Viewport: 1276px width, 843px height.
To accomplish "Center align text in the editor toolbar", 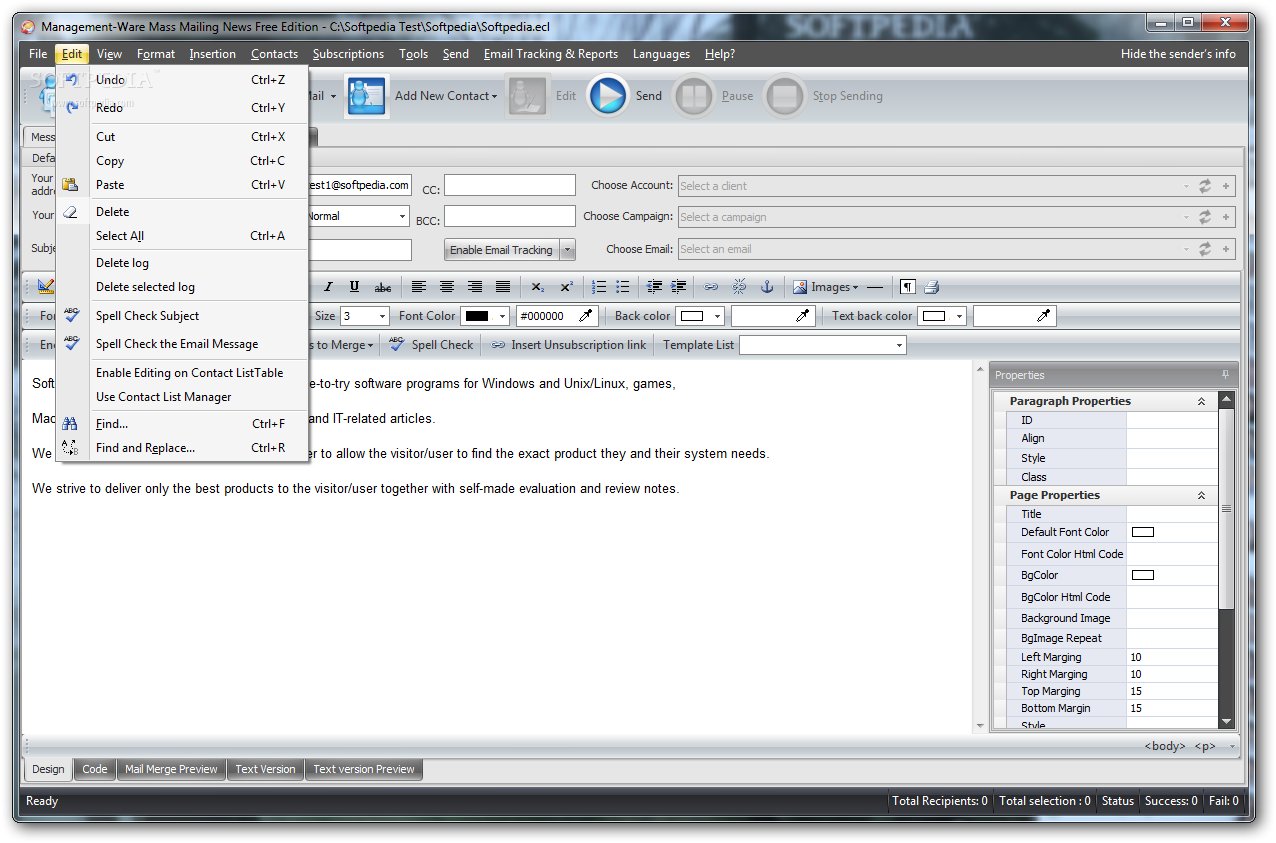I will 447,287.
